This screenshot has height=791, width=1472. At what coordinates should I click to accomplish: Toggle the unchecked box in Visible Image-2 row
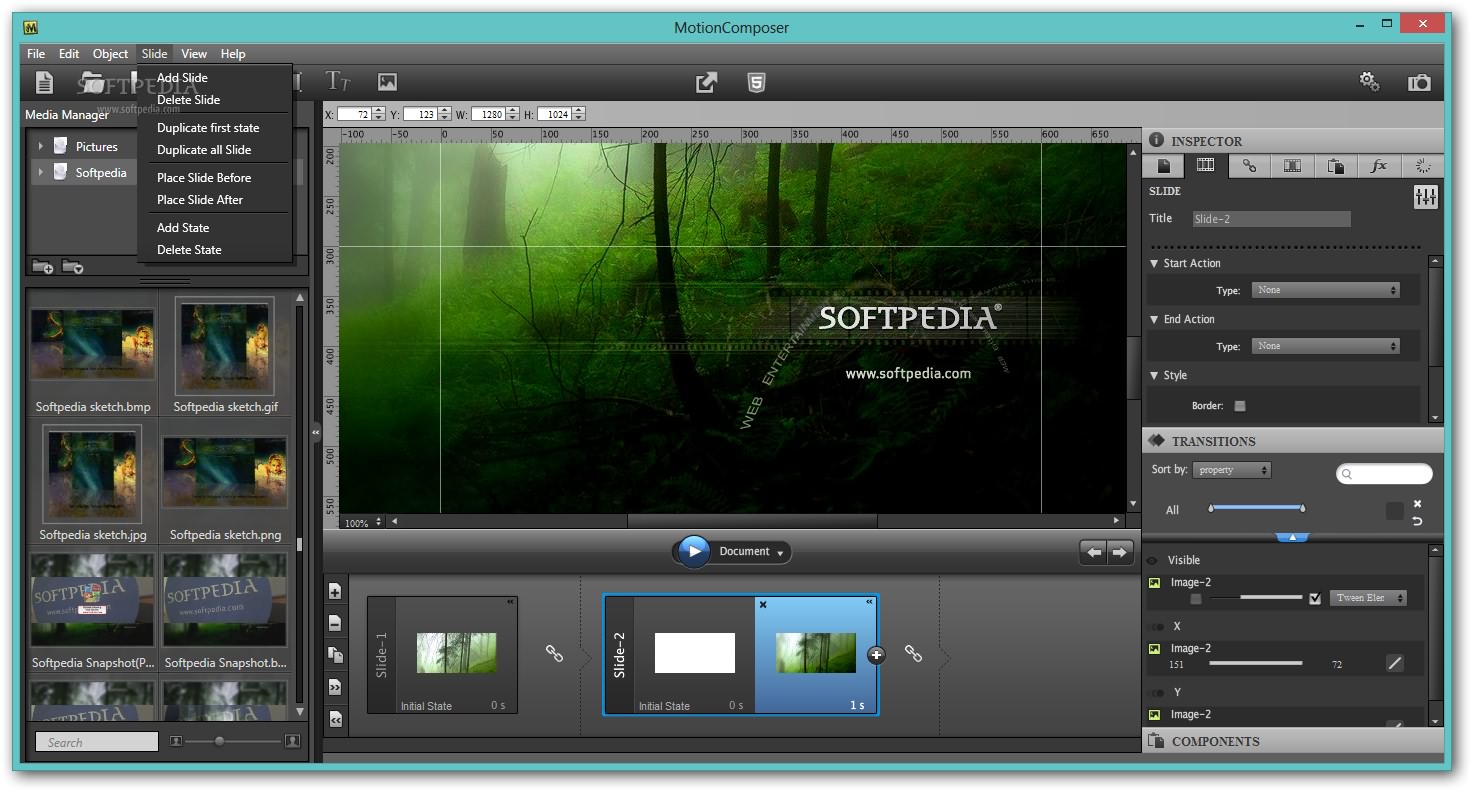[1196, 599]
